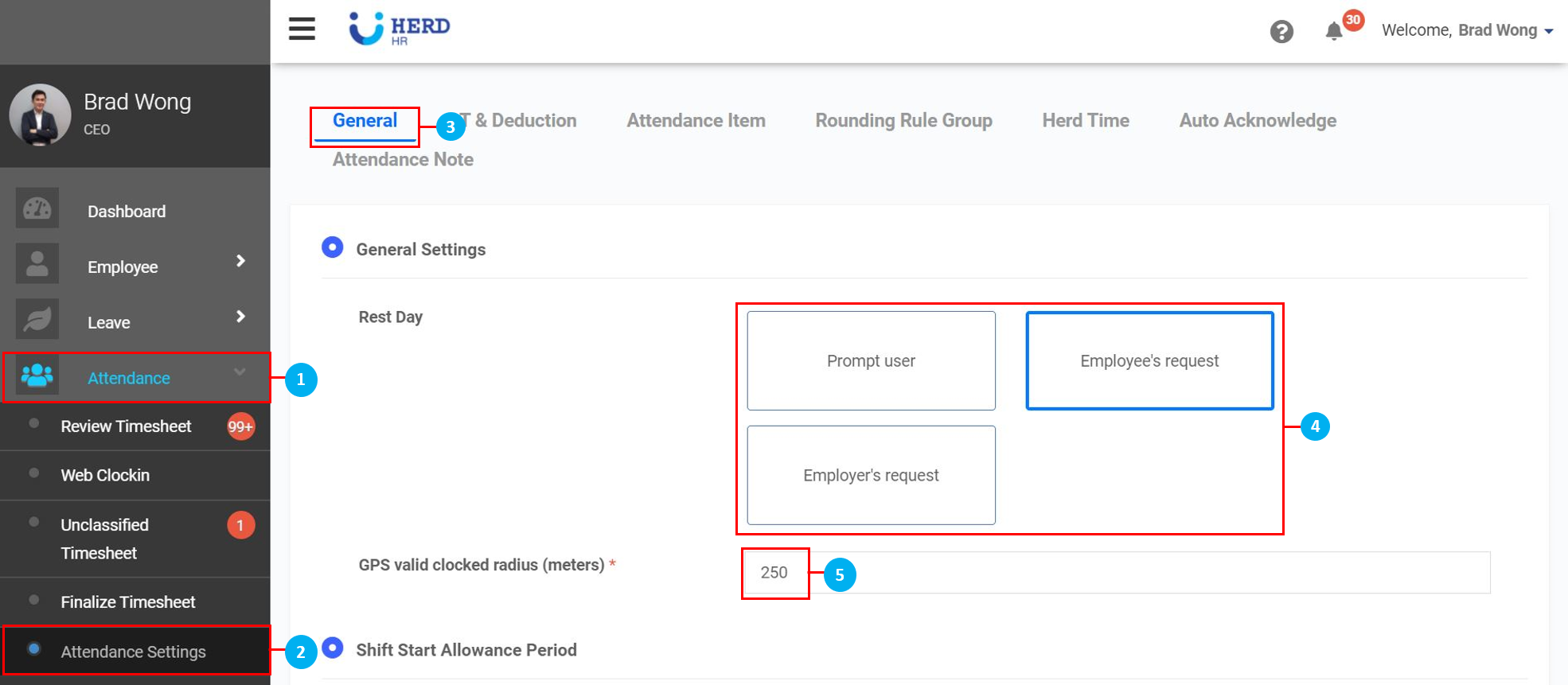Click Brad Wong's profile photo
The width and height of the screenshot is (1568, 685).
tap(40, 115)
